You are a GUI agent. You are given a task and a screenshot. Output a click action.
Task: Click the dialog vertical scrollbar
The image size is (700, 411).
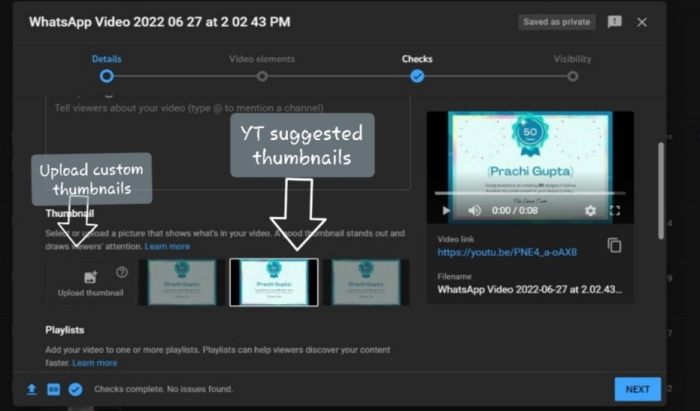click(661, 191)
